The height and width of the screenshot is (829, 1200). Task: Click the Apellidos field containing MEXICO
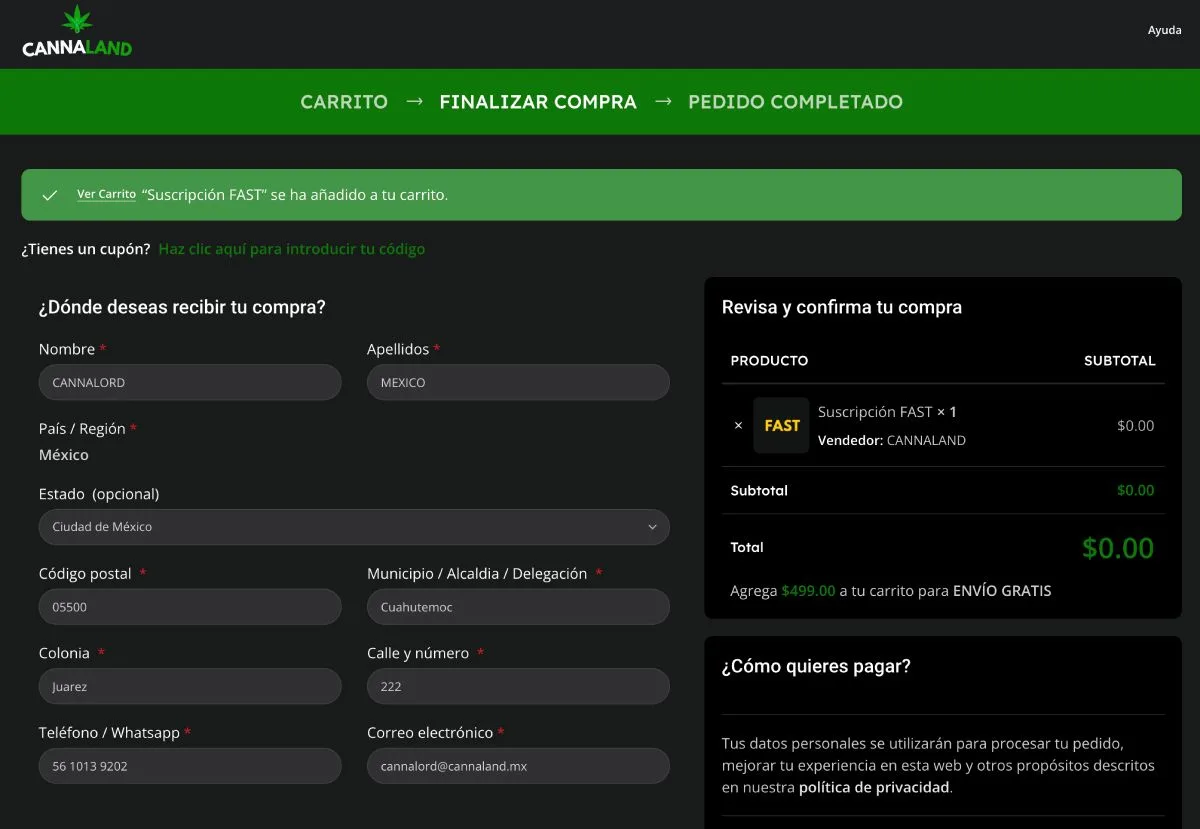[x=518, y=382]
